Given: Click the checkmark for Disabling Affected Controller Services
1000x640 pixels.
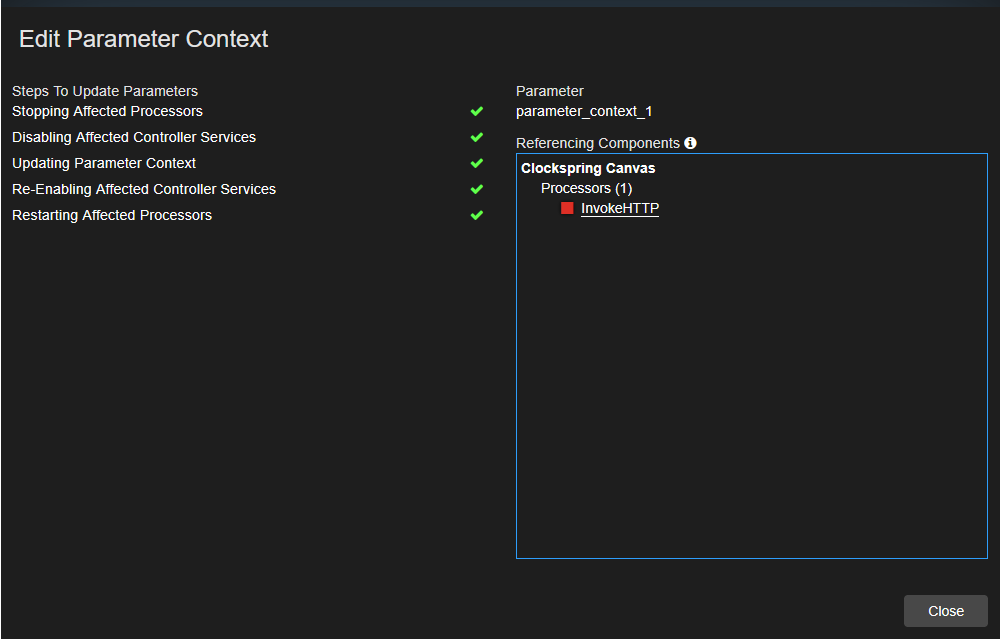Looking at the screenshot, I should click(x=477, y=137).
